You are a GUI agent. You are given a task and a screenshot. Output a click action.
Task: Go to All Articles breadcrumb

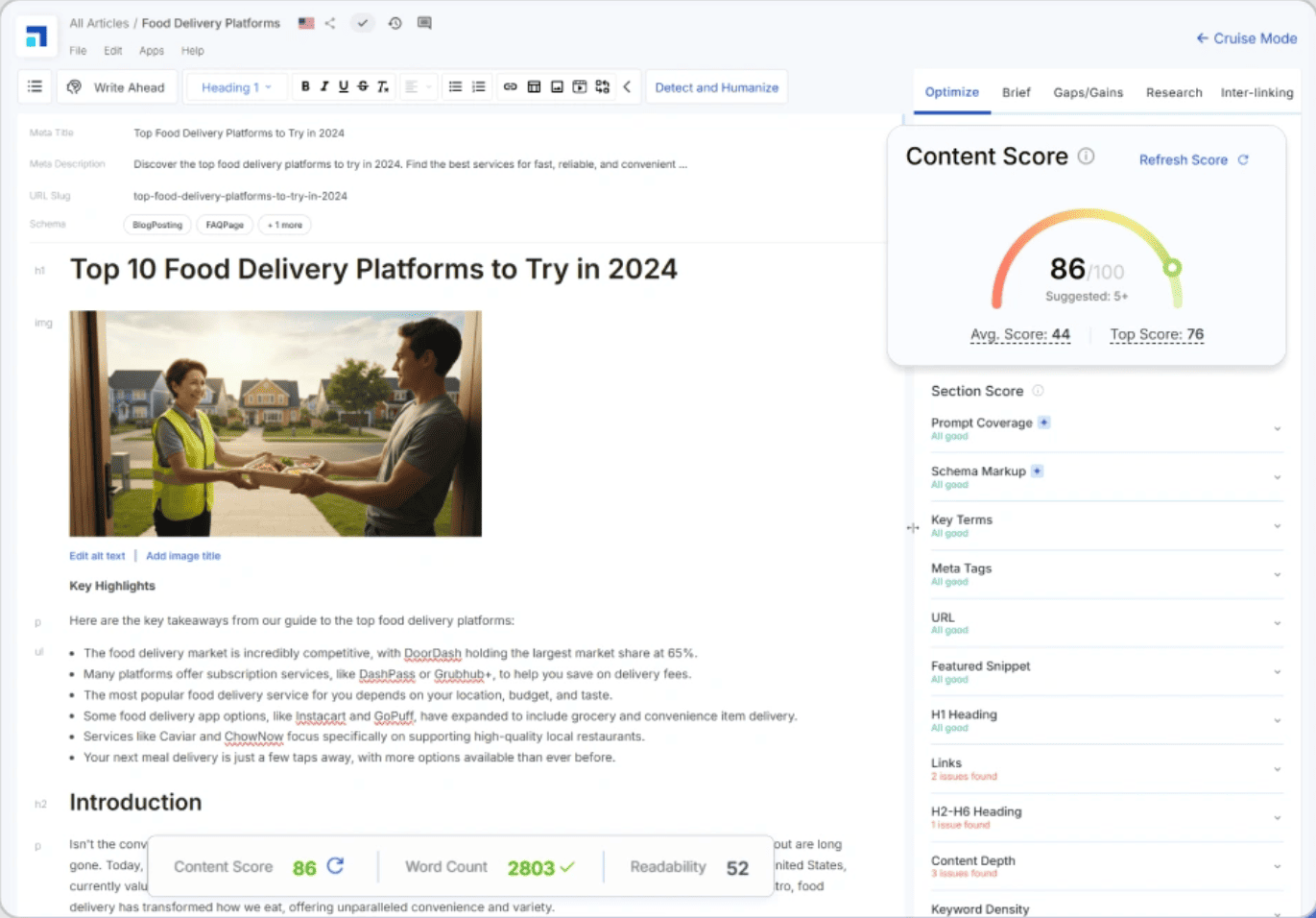[x=99, y=23]
